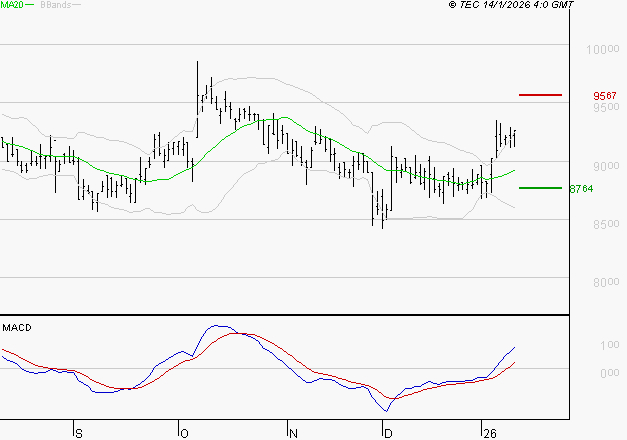
Task: Select the MACD 100 axis label
Action: [x=610, y=345]
